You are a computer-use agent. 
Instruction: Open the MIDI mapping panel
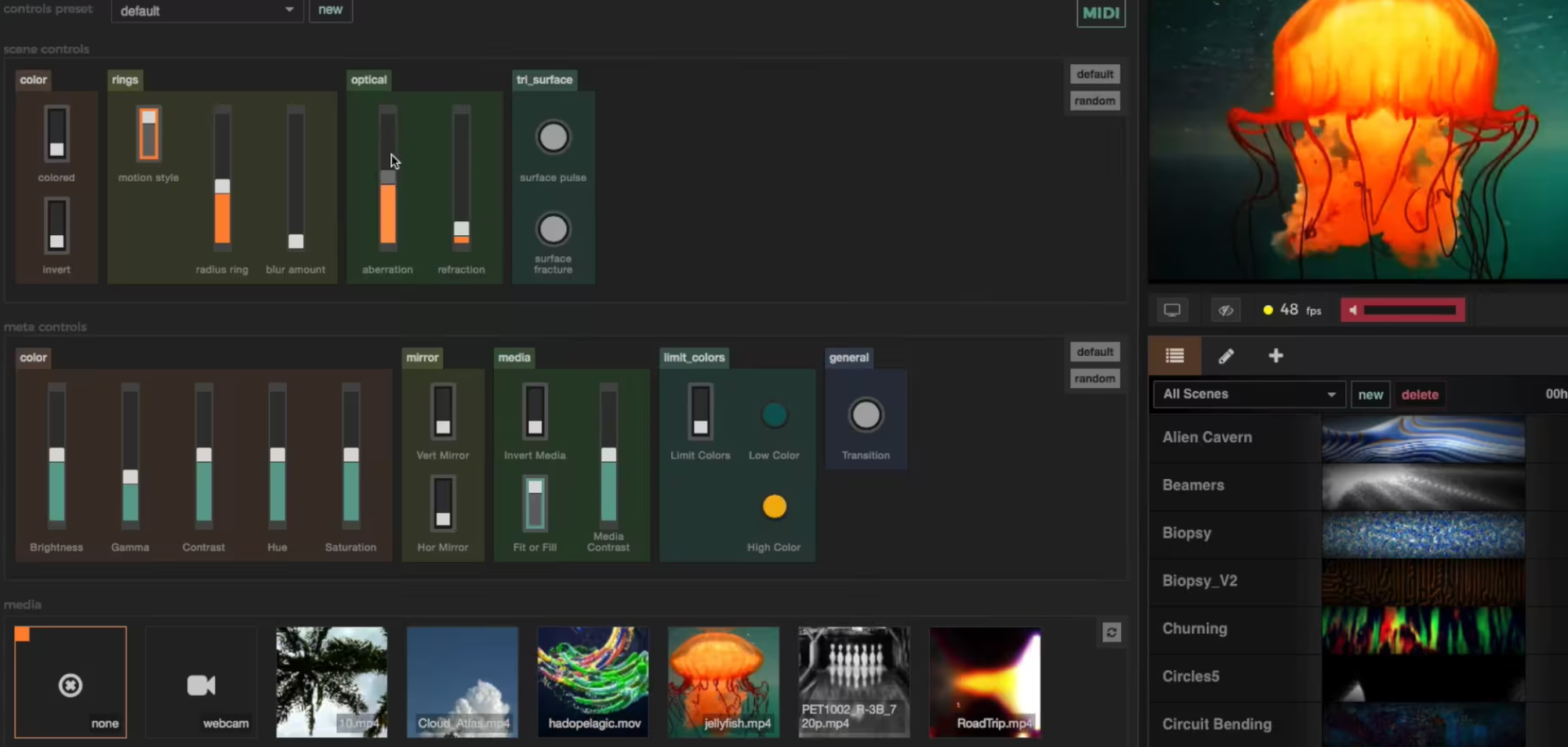1101,13
